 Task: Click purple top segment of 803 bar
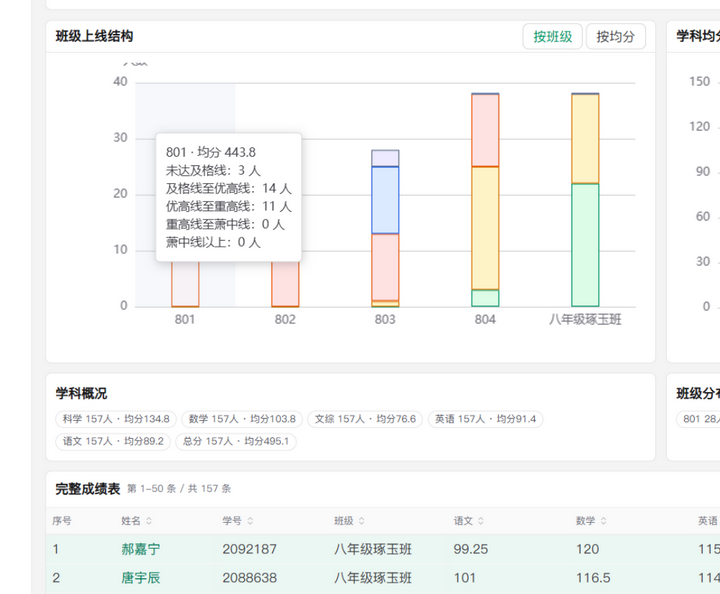point(385,158)
